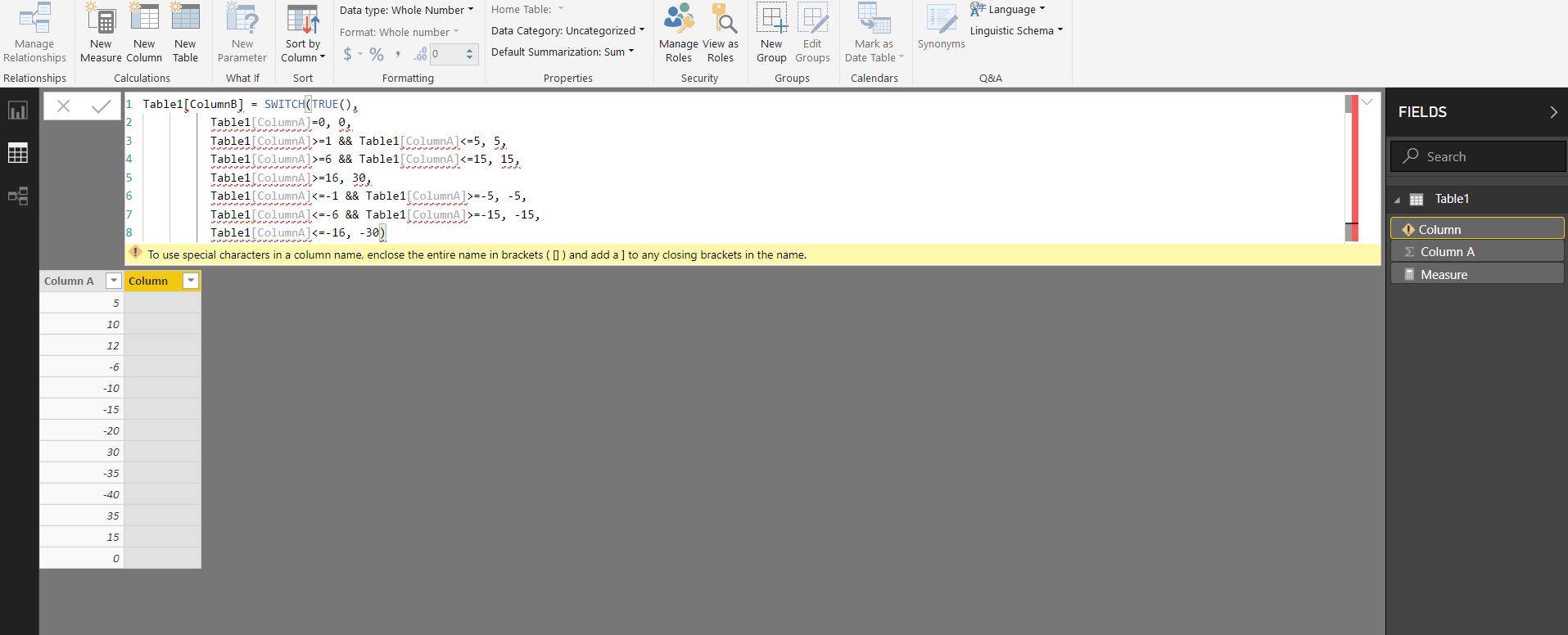Open Sort by Column menu
This screenshot has width=1568, height=635.
point(303,33)
